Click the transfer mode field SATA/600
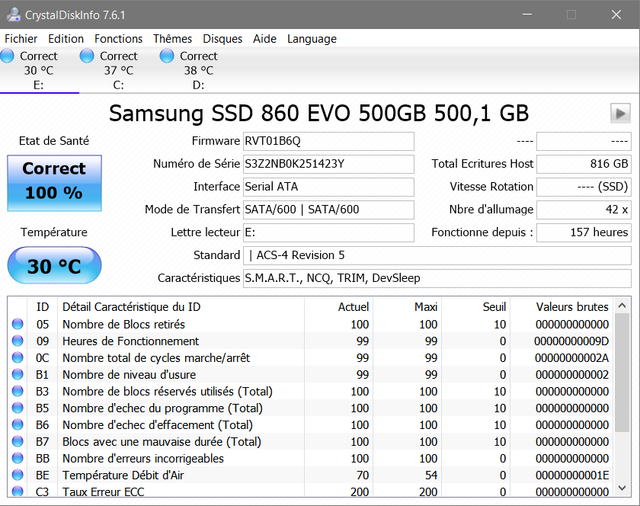640x506 pixels. pos(329,210)
